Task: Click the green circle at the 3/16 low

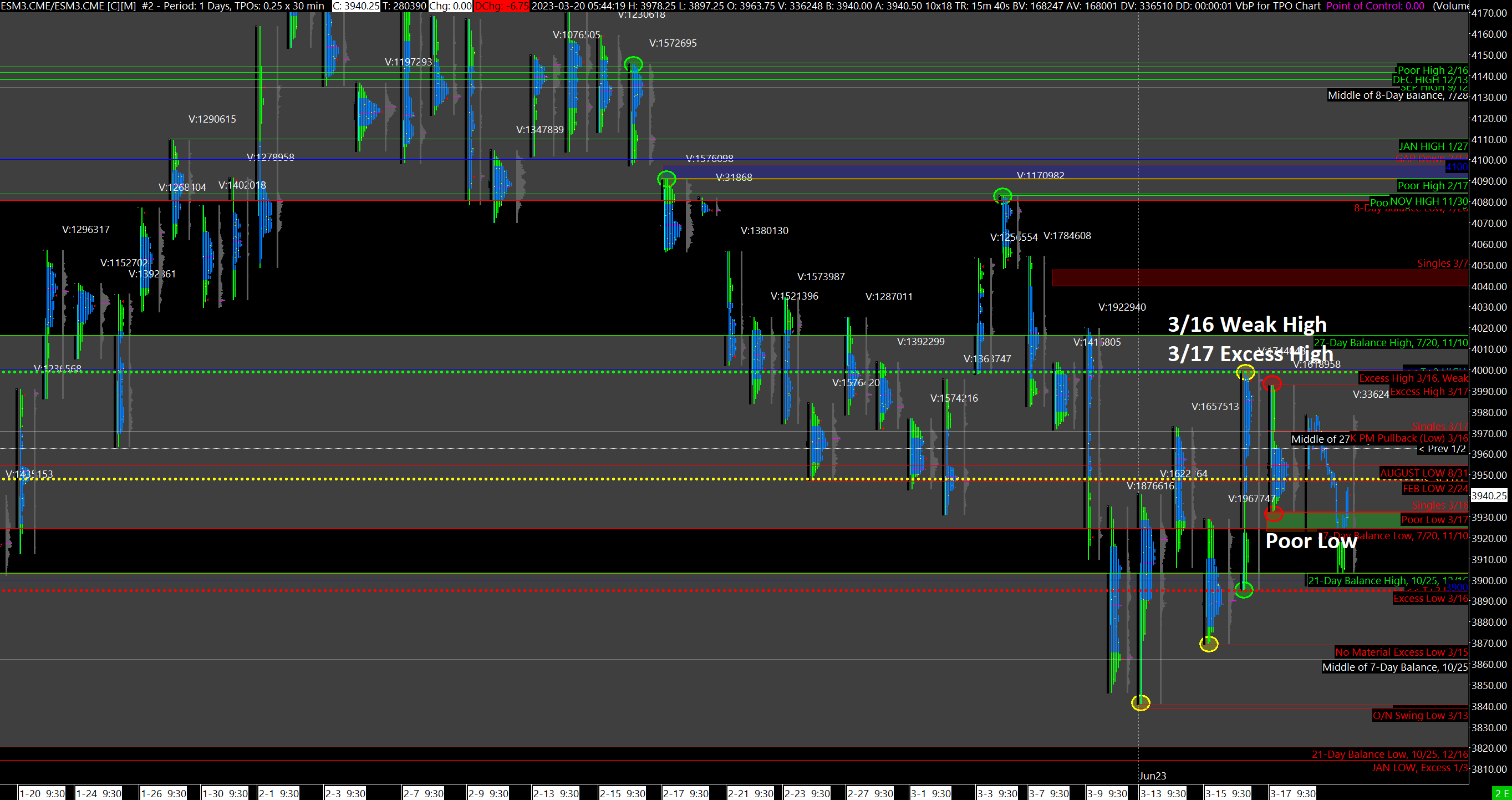Action: point(1244,590)
